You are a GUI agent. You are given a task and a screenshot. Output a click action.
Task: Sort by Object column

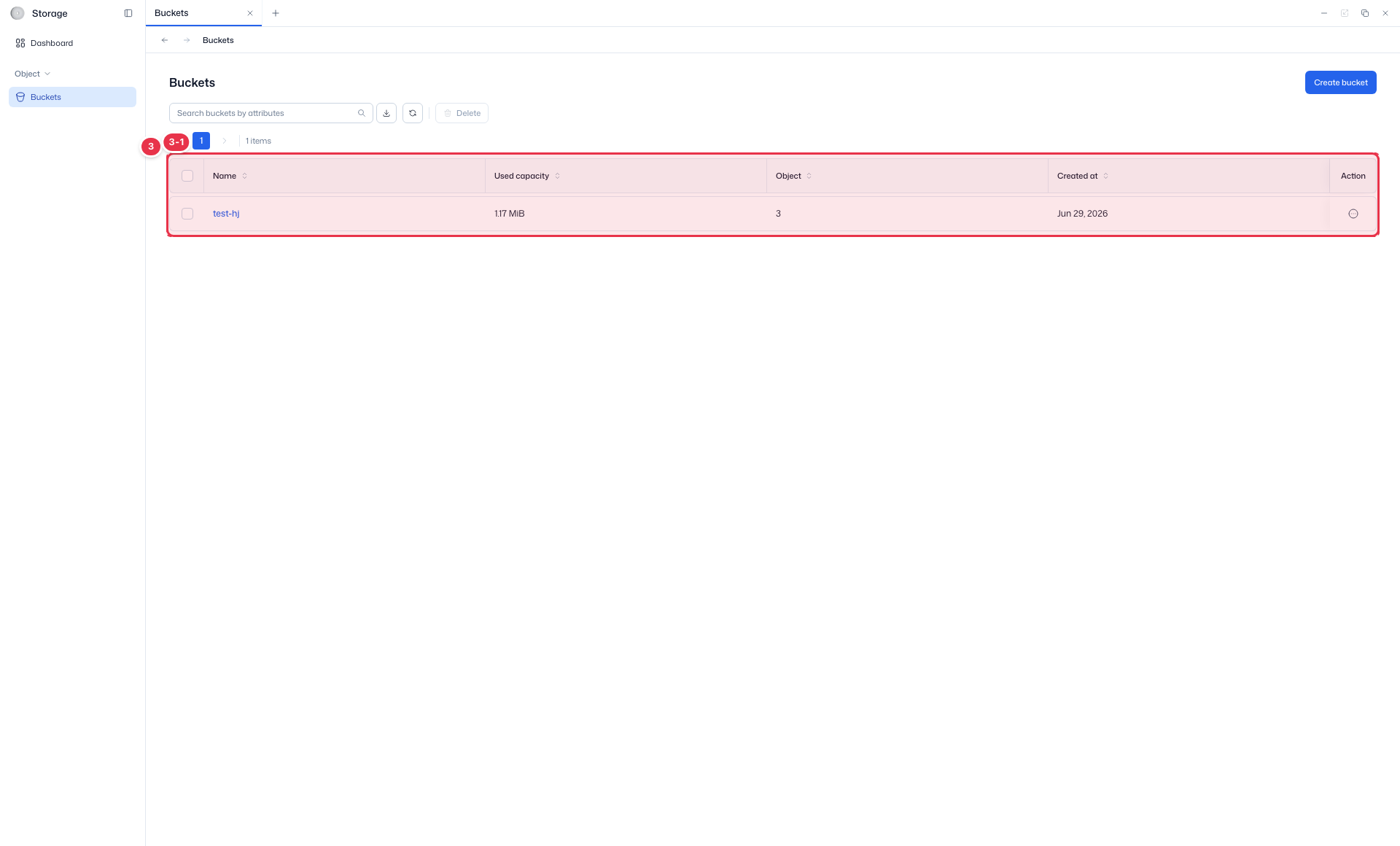(809, 176)
